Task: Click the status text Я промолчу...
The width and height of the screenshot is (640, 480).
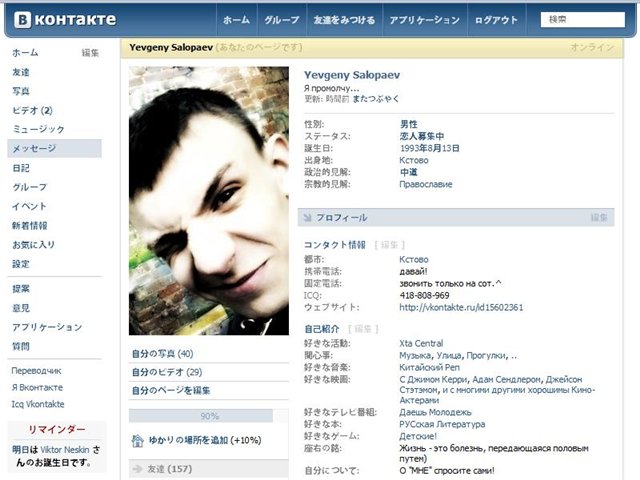Action: coord(331,88)
